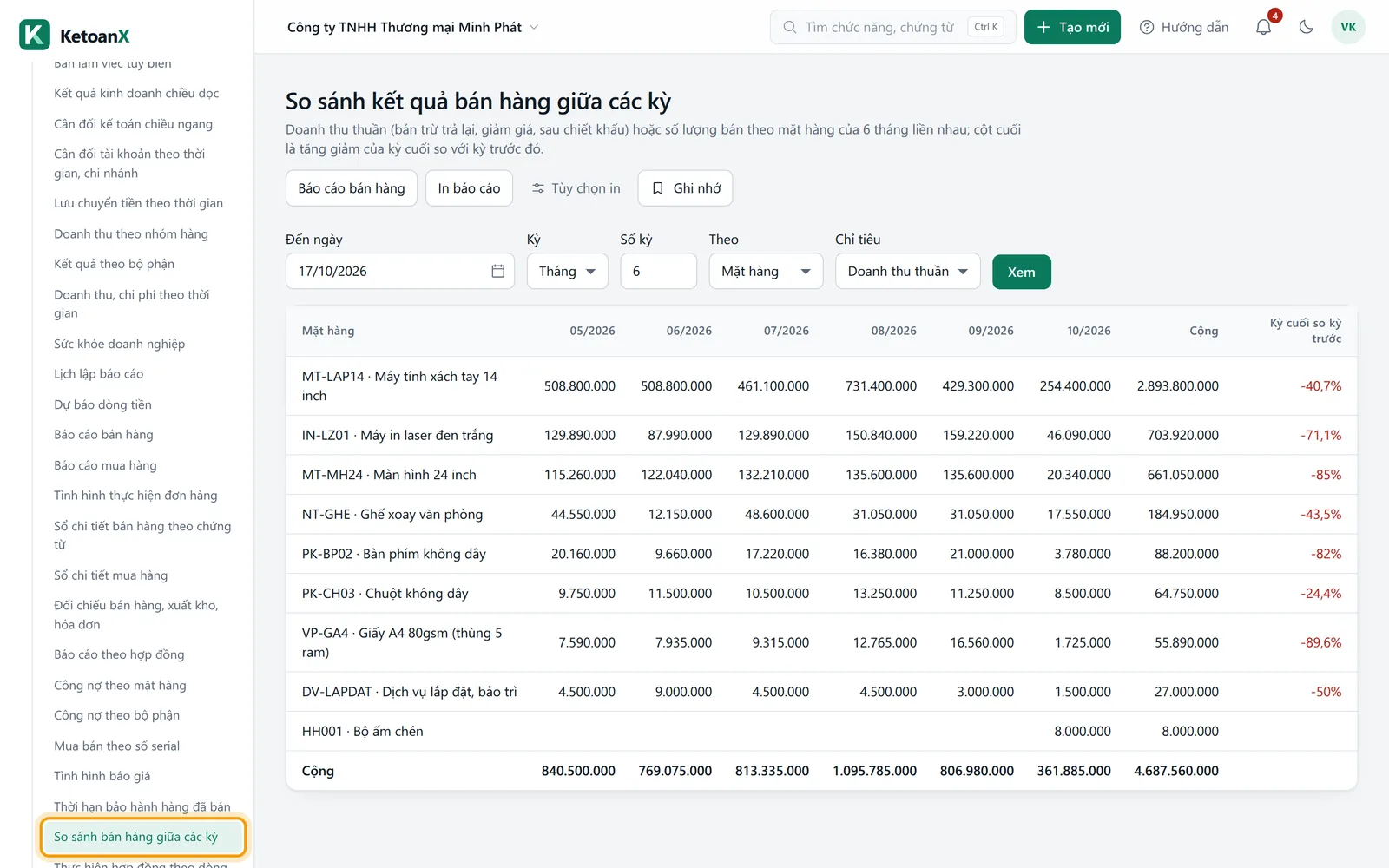Toggle dark mode moon icon
Viewport: 1389px width, 868px height.
coord(1306,27)
